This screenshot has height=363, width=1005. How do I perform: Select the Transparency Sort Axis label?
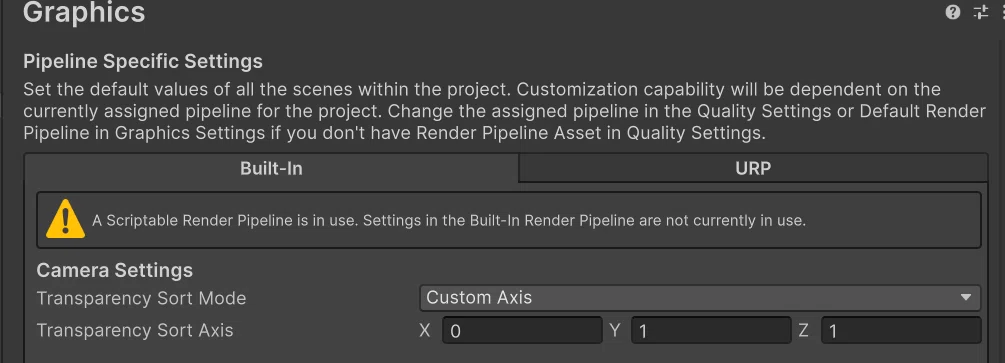135,331
